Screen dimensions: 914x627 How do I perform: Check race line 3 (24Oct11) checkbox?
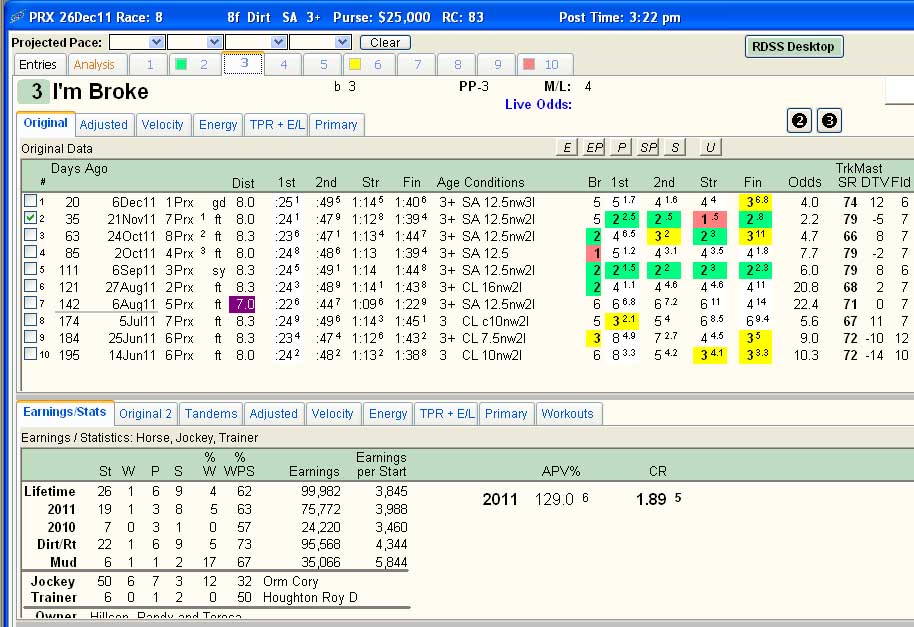[x=30, y=235]
